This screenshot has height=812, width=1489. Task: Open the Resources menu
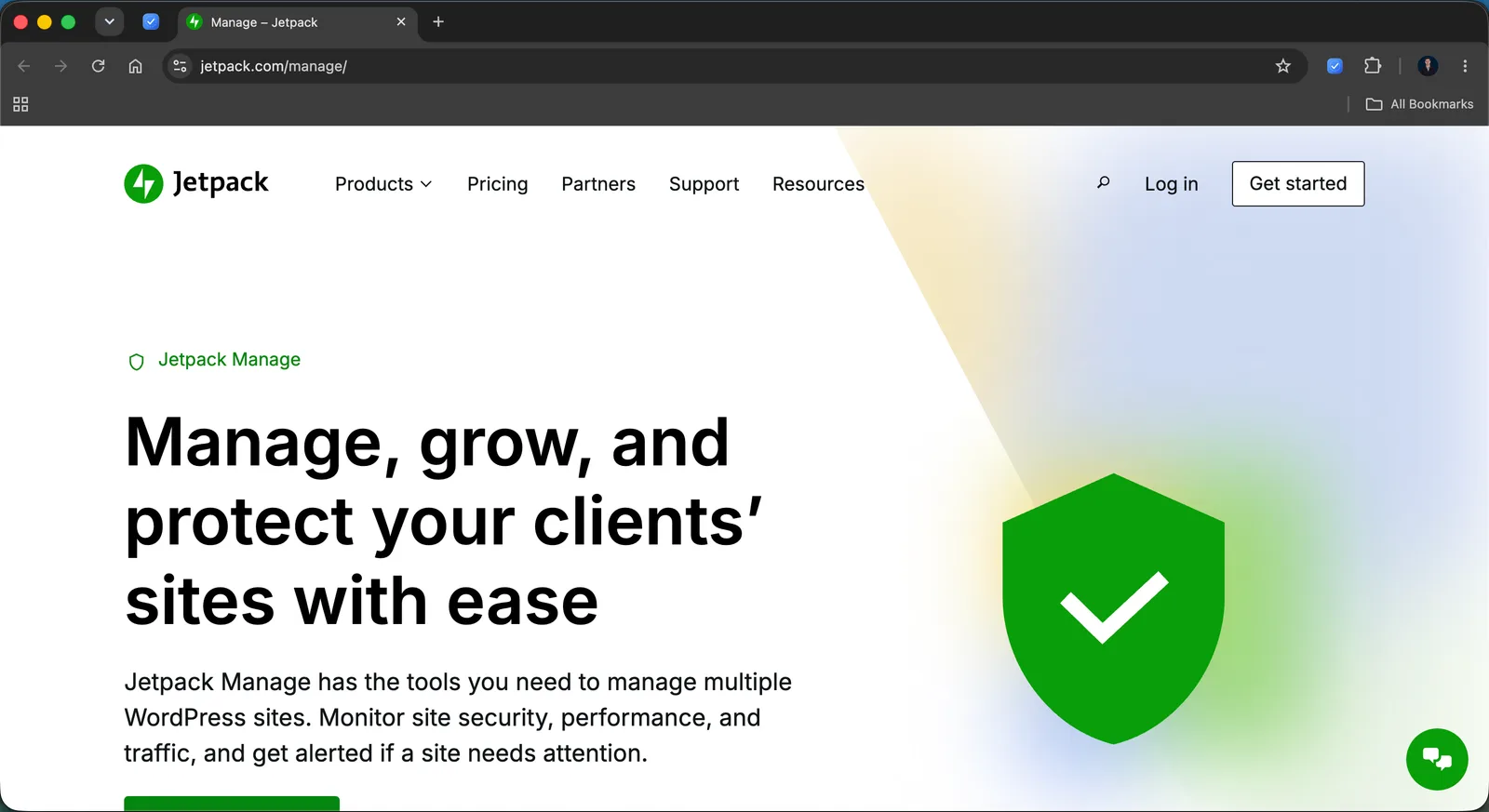(x=818, y=184)
